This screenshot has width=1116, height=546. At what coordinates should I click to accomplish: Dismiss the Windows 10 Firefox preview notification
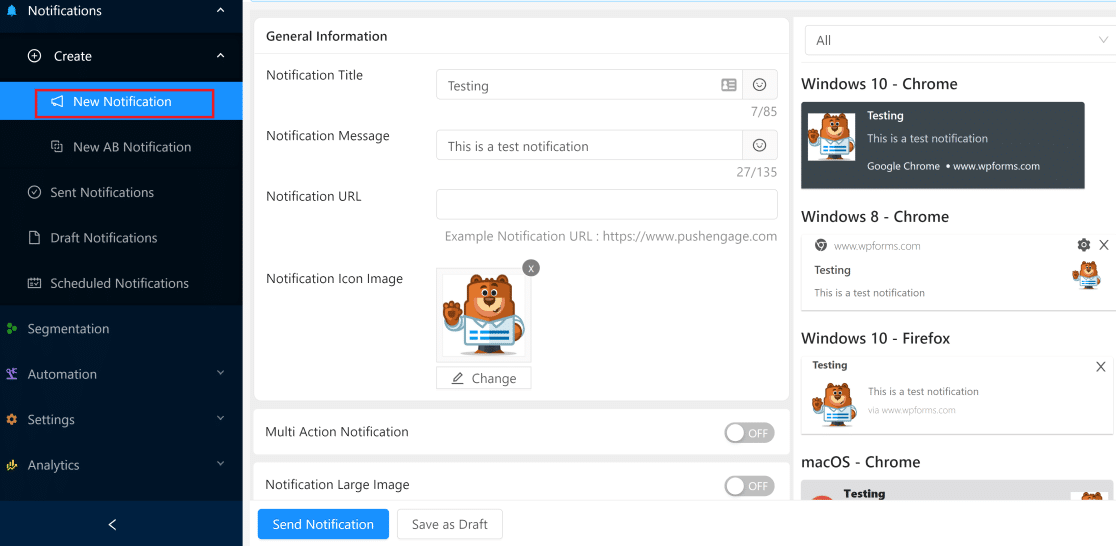[x=1101, y=367]
